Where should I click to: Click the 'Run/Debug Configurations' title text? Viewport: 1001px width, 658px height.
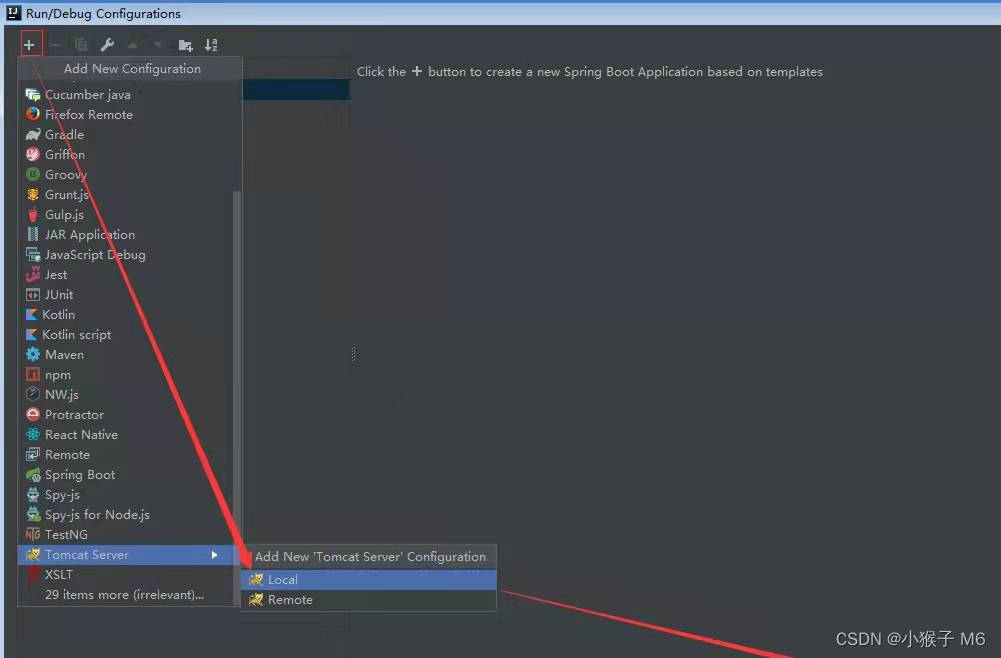click(103, 13)
